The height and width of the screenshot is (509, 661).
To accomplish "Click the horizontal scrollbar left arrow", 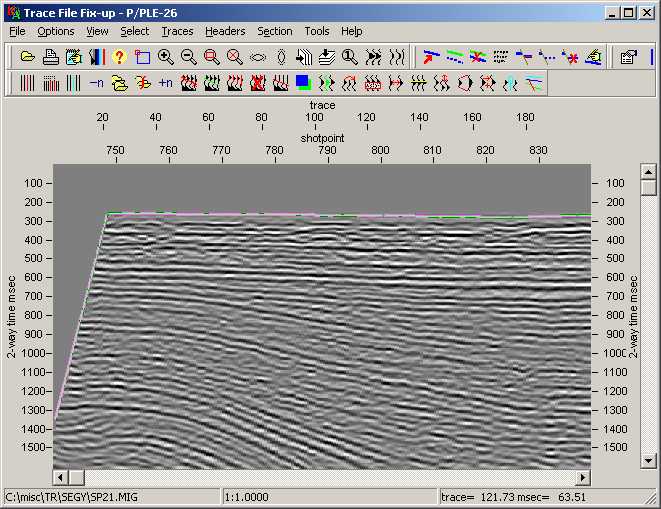I will click(x=62, y=476).
